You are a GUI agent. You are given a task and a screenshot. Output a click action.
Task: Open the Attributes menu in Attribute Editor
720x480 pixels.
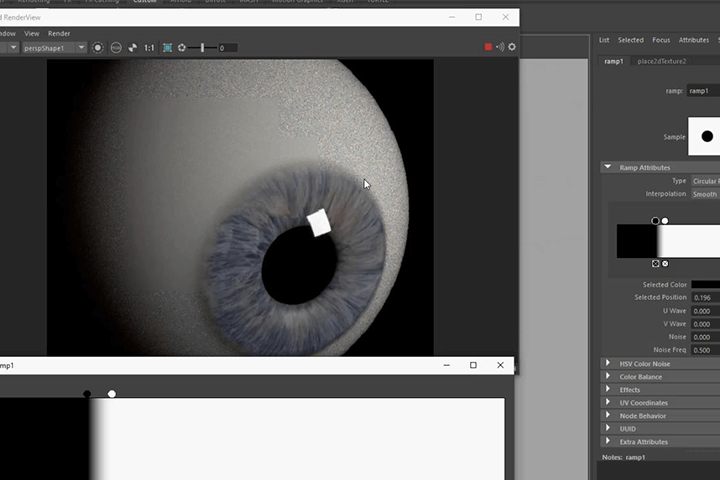pos(694,40)
